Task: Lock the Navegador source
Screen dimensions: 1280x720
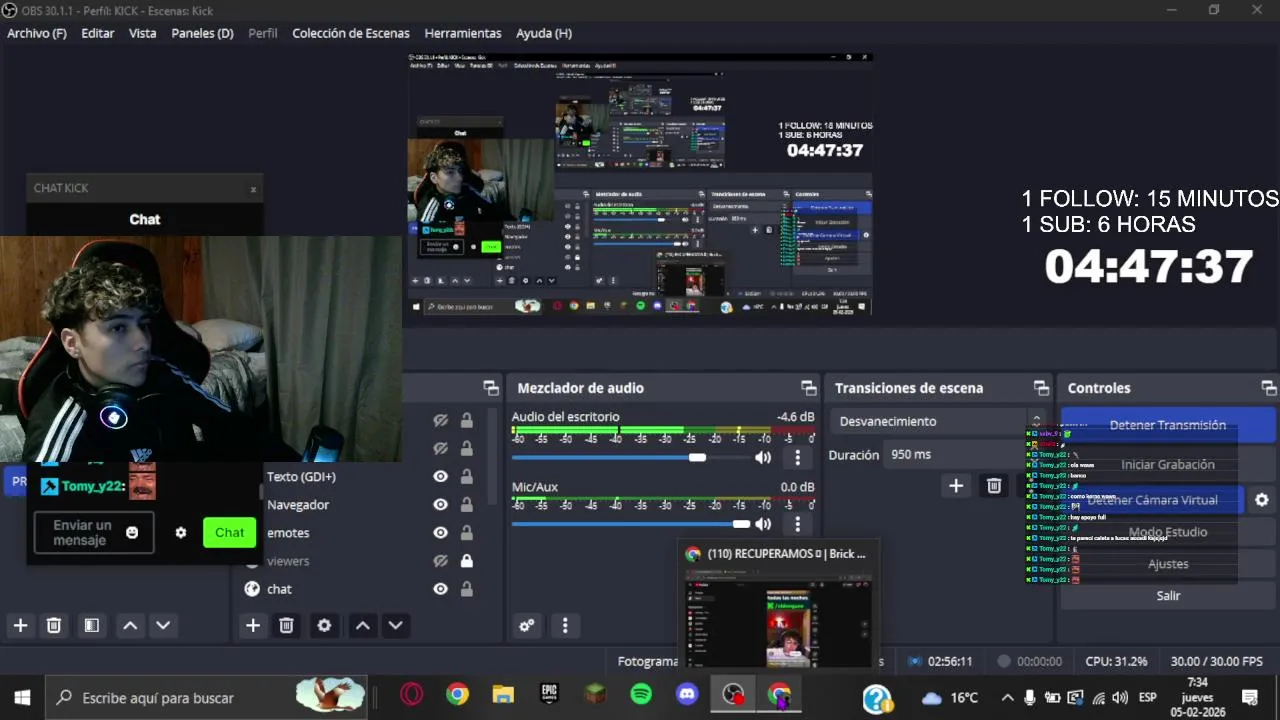Action: (467, 505)
